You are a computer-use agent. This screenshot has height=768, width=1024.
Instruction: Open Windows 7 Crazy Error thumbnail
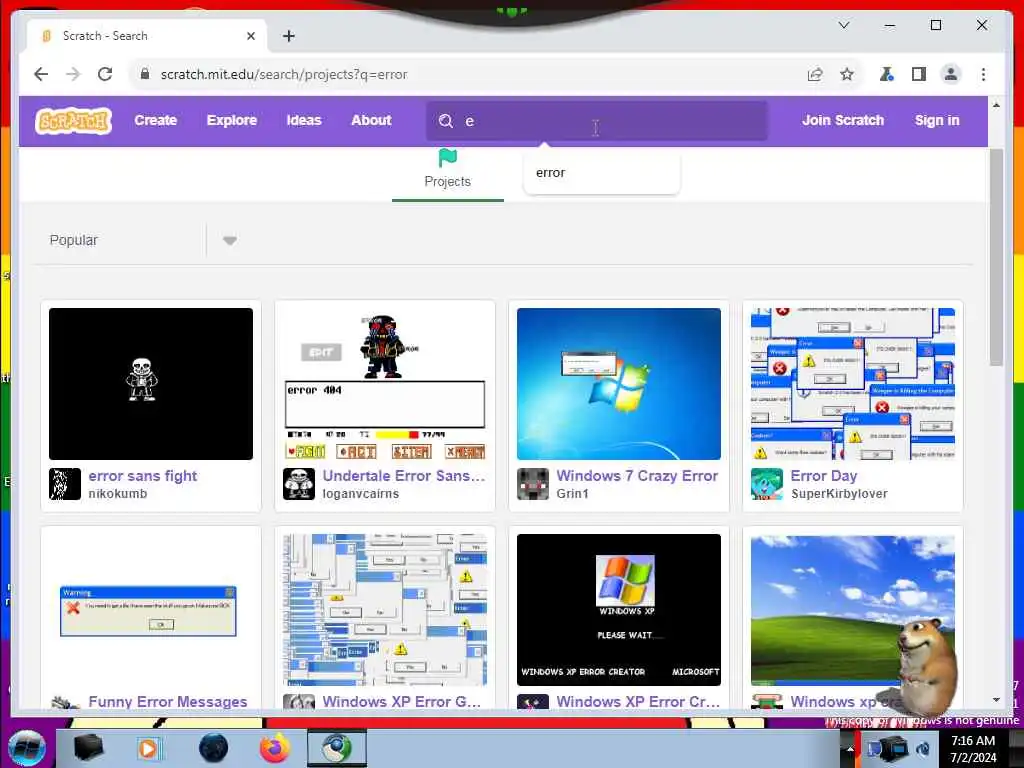pos(618,384)
